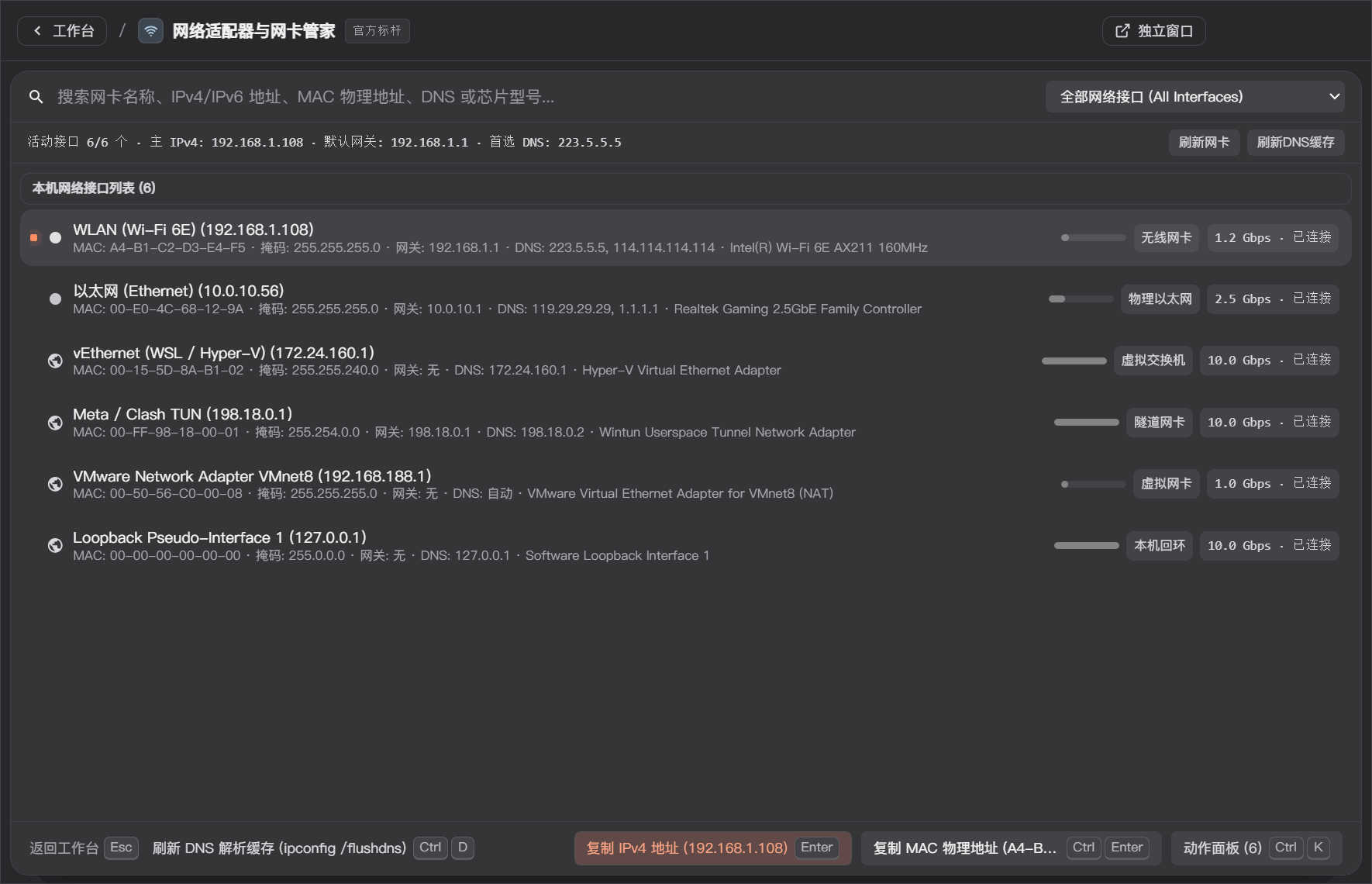This screenshot has width=1372, height=884.
Task: Click 1.2 Gbps · 已连接 status
Action: [x=1273, y=237]
